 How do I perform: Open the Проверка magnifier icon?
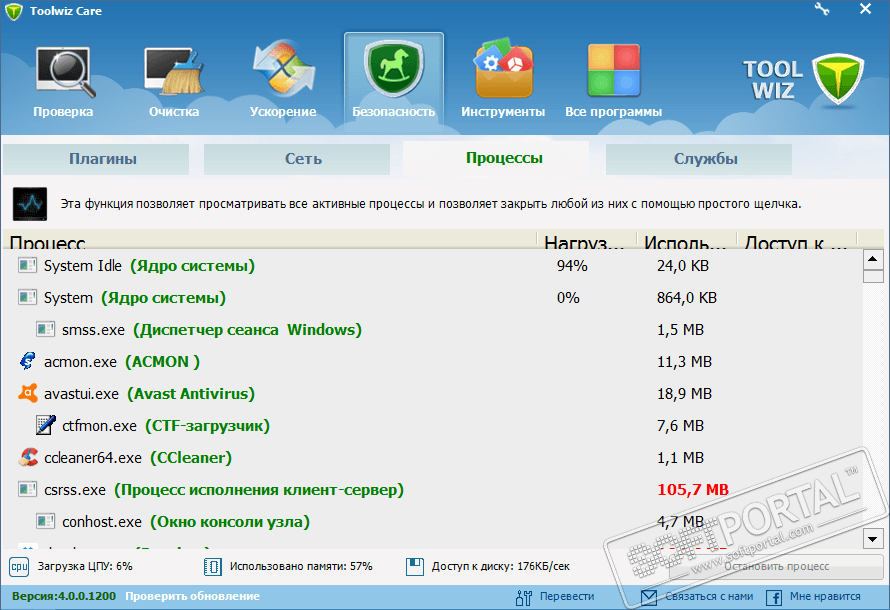coord(64,71)
